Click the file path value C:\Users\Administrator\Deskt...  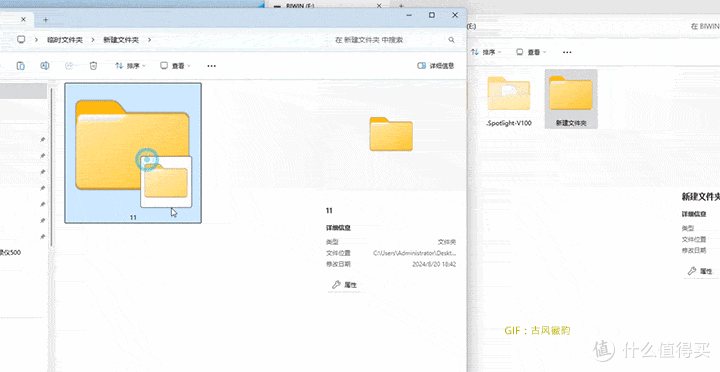(x=414, y=253)
